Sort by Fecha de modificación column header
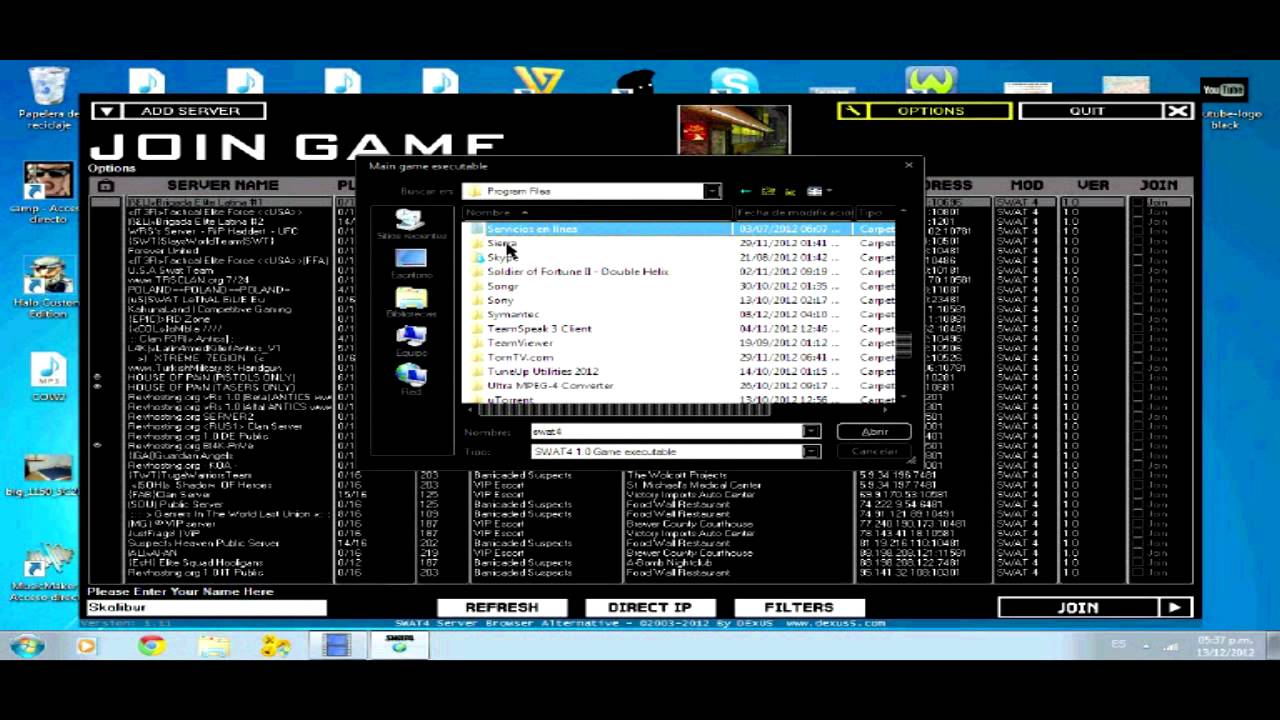The width and height of the screenshot is (1280, 720). (794, 212)
